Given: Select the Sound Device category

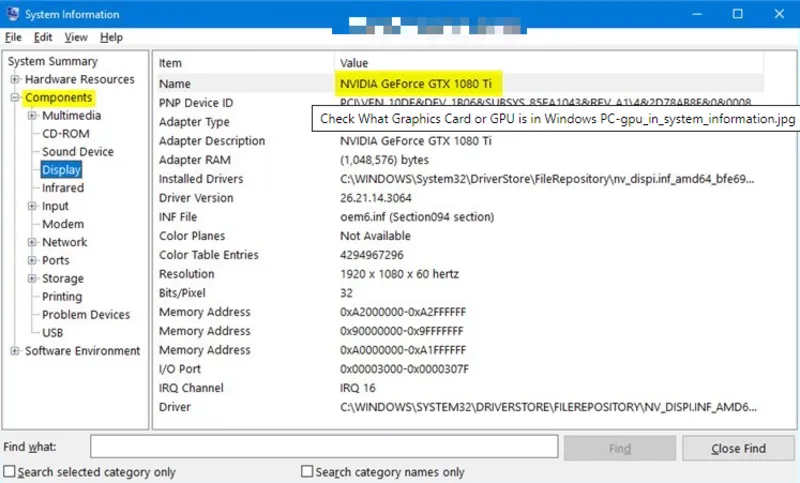Looking at the screenshot, I should point(78,151).
